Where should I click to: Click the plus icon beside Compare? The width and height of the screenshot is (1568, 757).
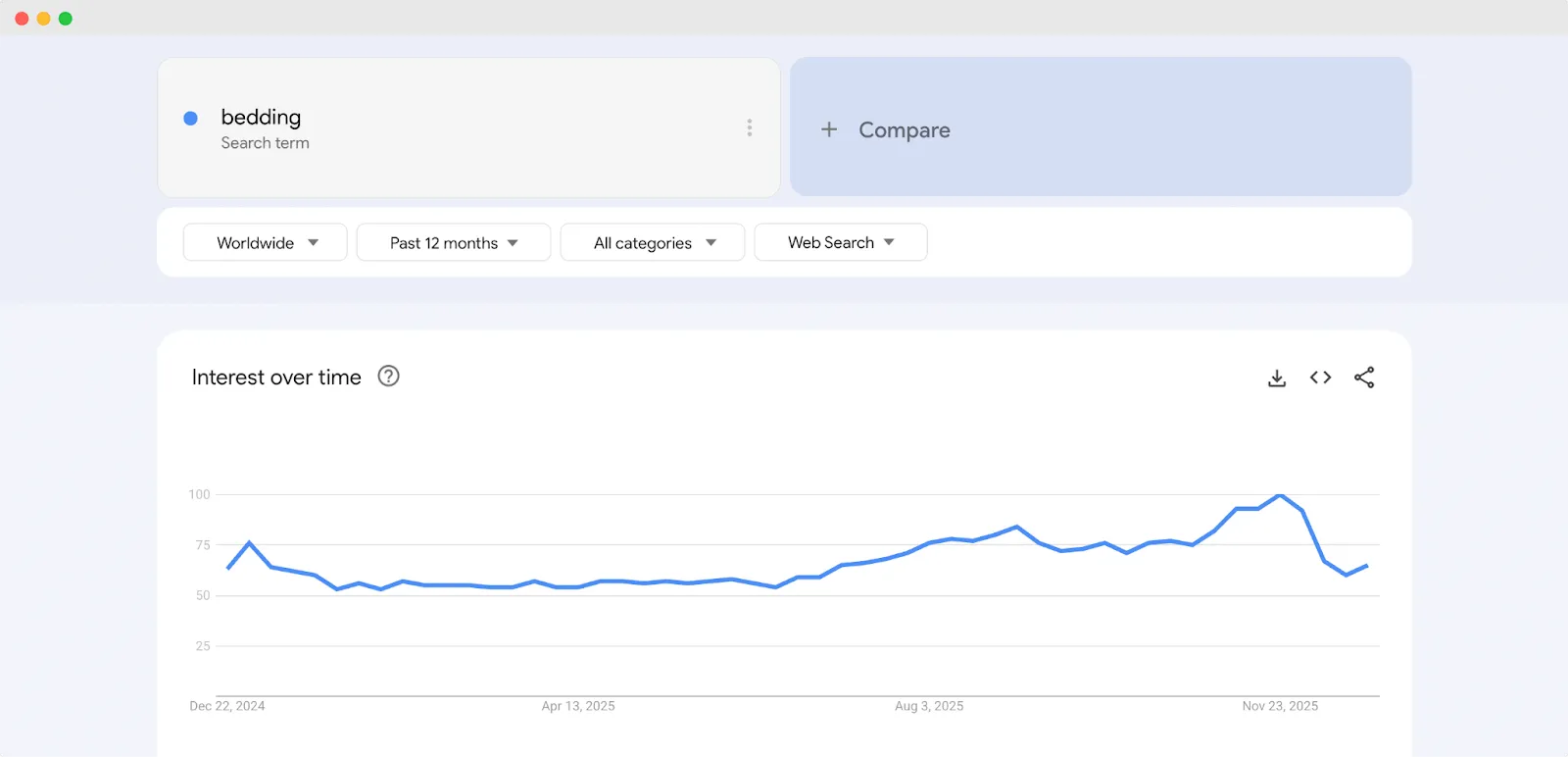(x=829, y=129)
